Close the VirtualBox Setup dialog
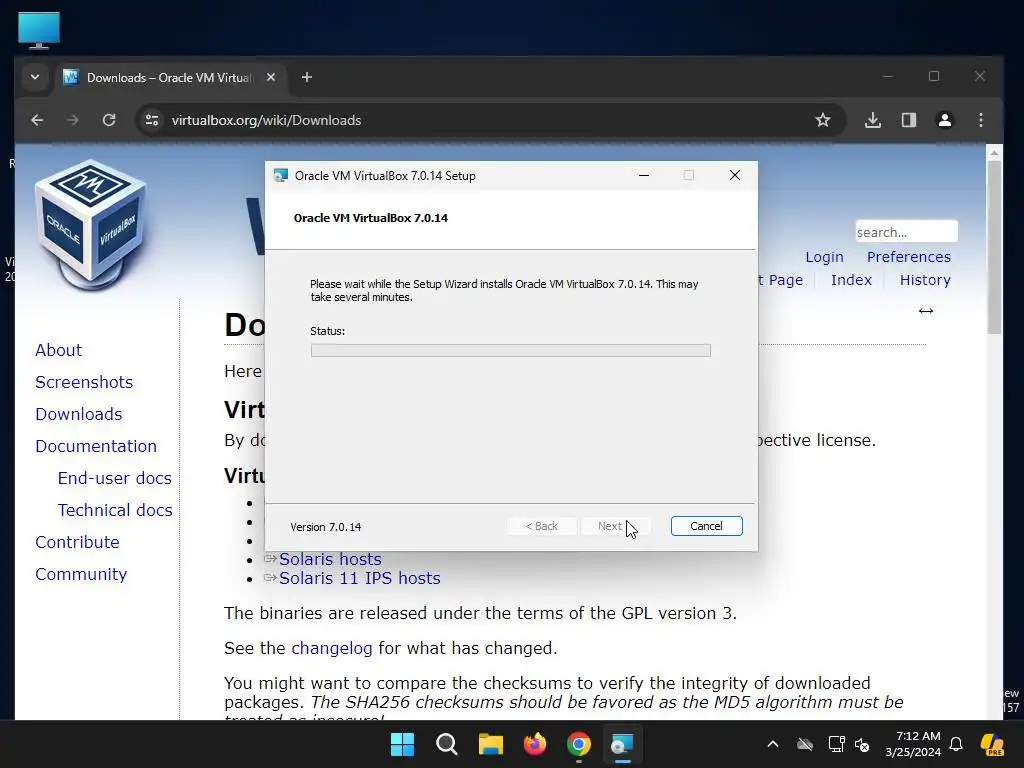 coord(735,175)
